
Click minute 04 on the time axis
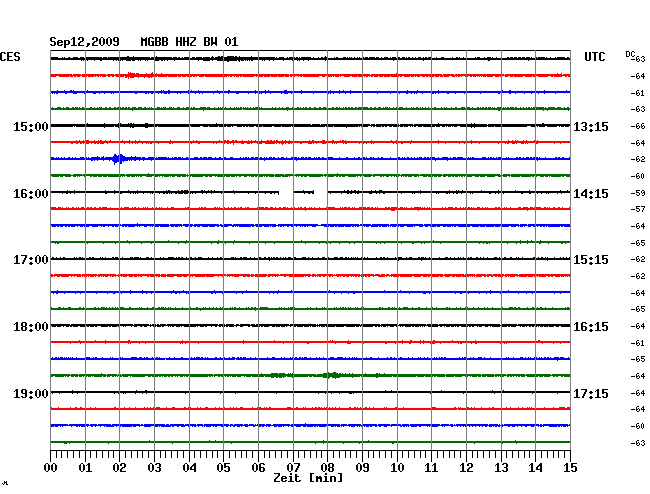189,468
